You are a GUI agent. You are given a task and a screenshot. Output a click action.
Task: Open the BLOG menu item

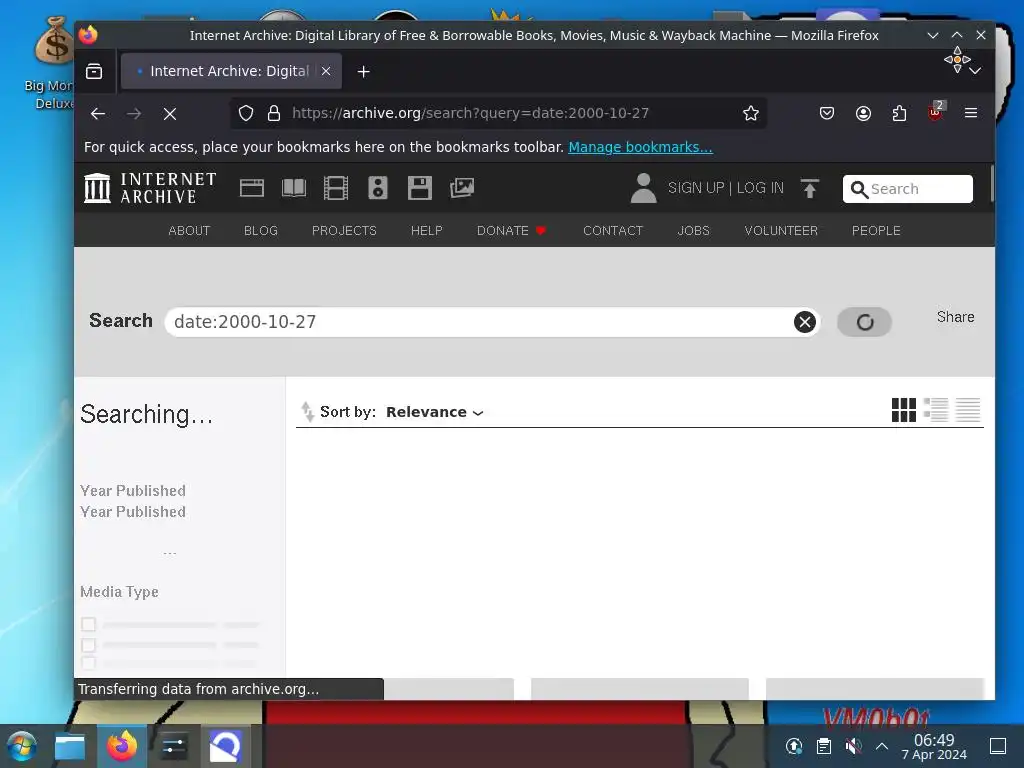coord(261,231)
